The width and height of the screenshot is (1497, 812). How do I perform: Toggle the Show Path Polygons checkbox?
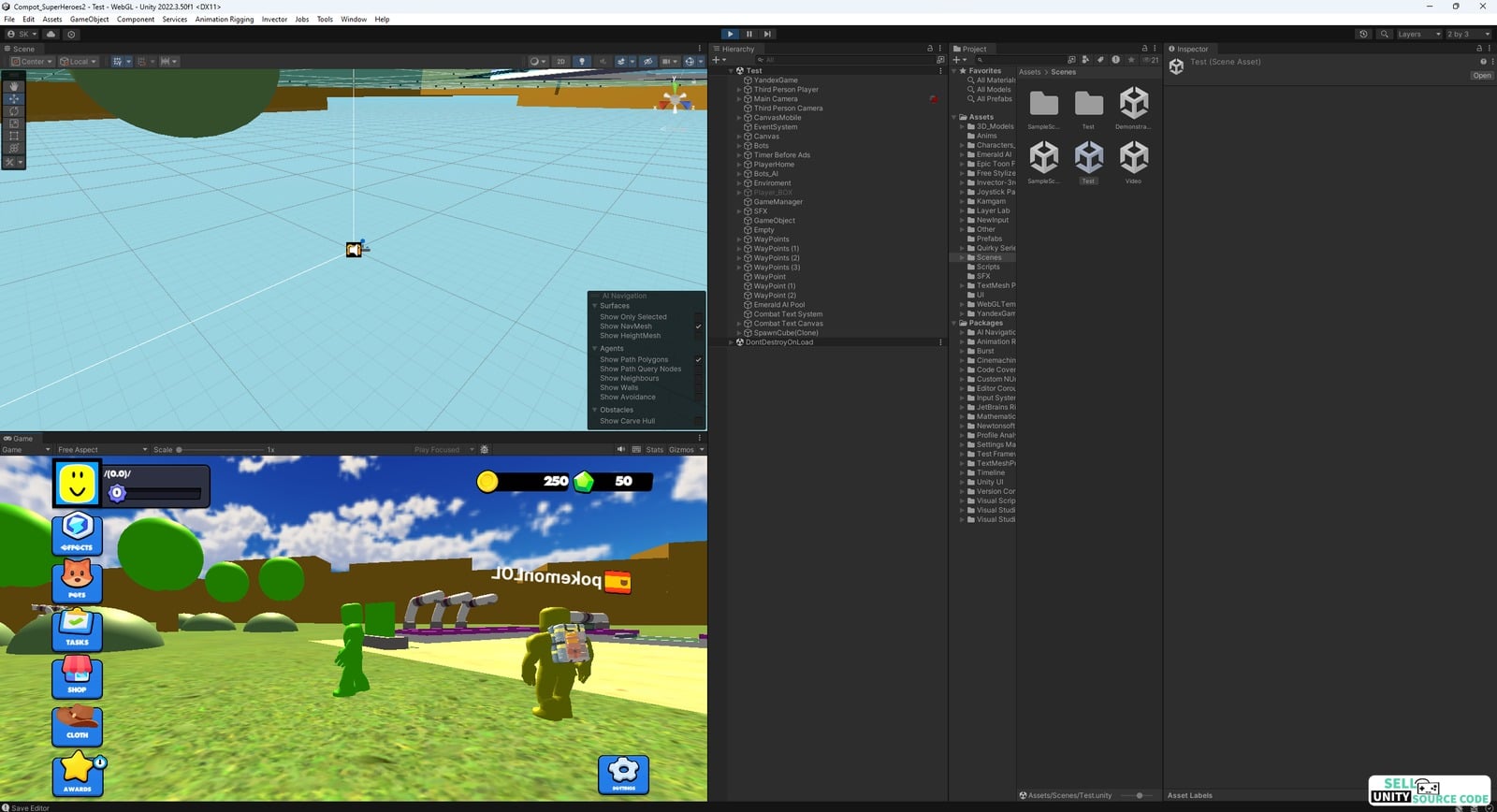(x=698, y=359)
